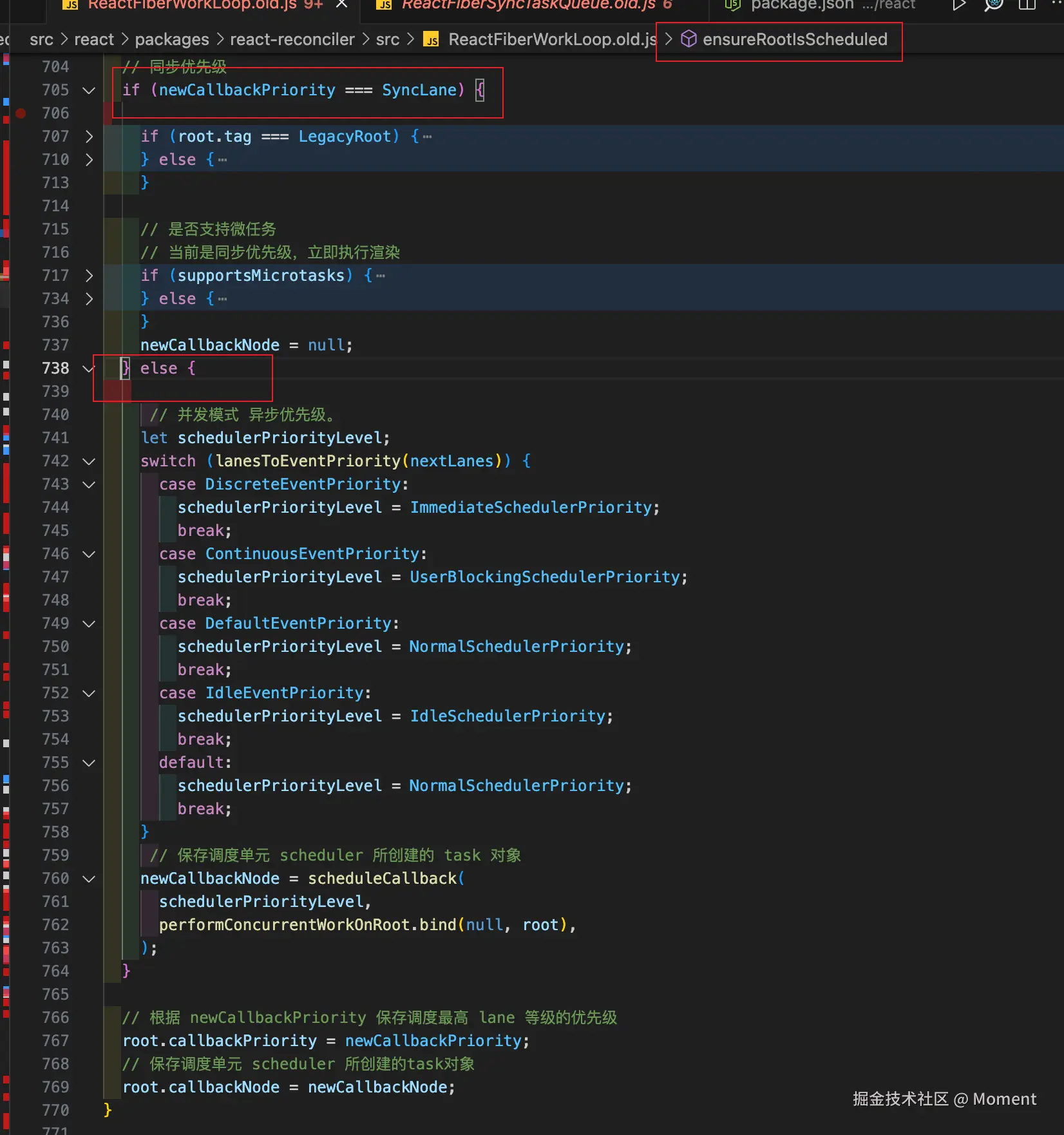This screenshot has width=1064, height=1135.
Task: Click NormalSchedulerPriority on line 750
Action: point(517,647)
